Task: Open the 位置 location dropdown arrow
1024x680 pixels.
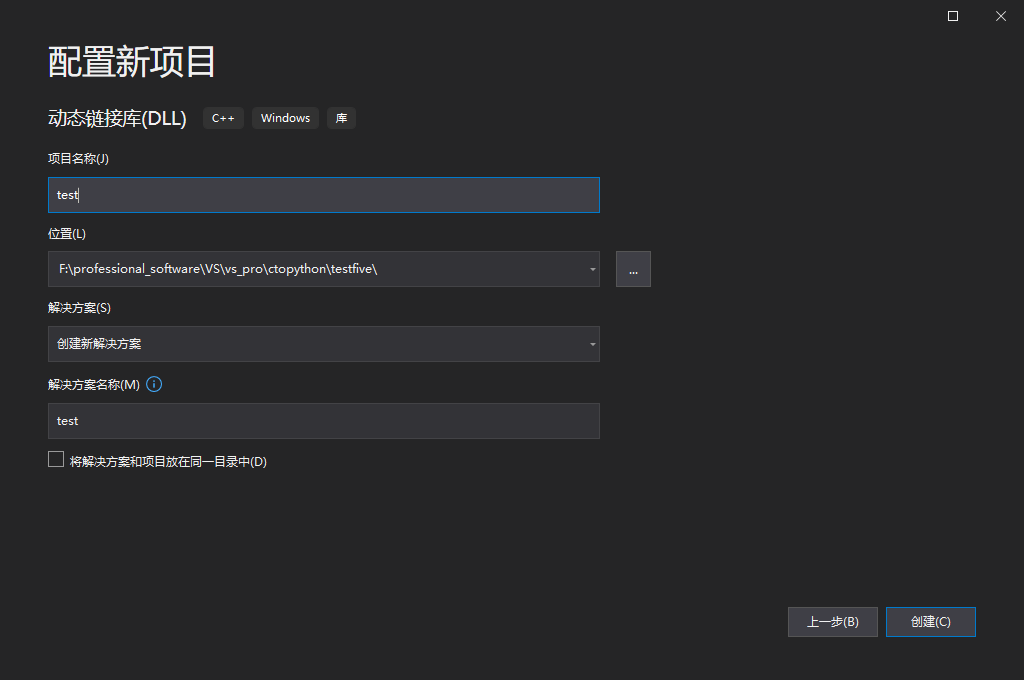Action: click(x=590, y=269)
